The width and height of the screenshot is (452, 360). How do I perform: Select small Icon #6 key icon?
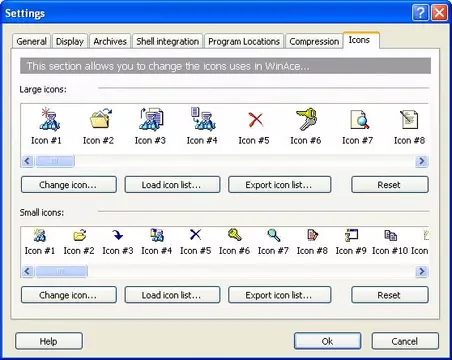[234, 235]
